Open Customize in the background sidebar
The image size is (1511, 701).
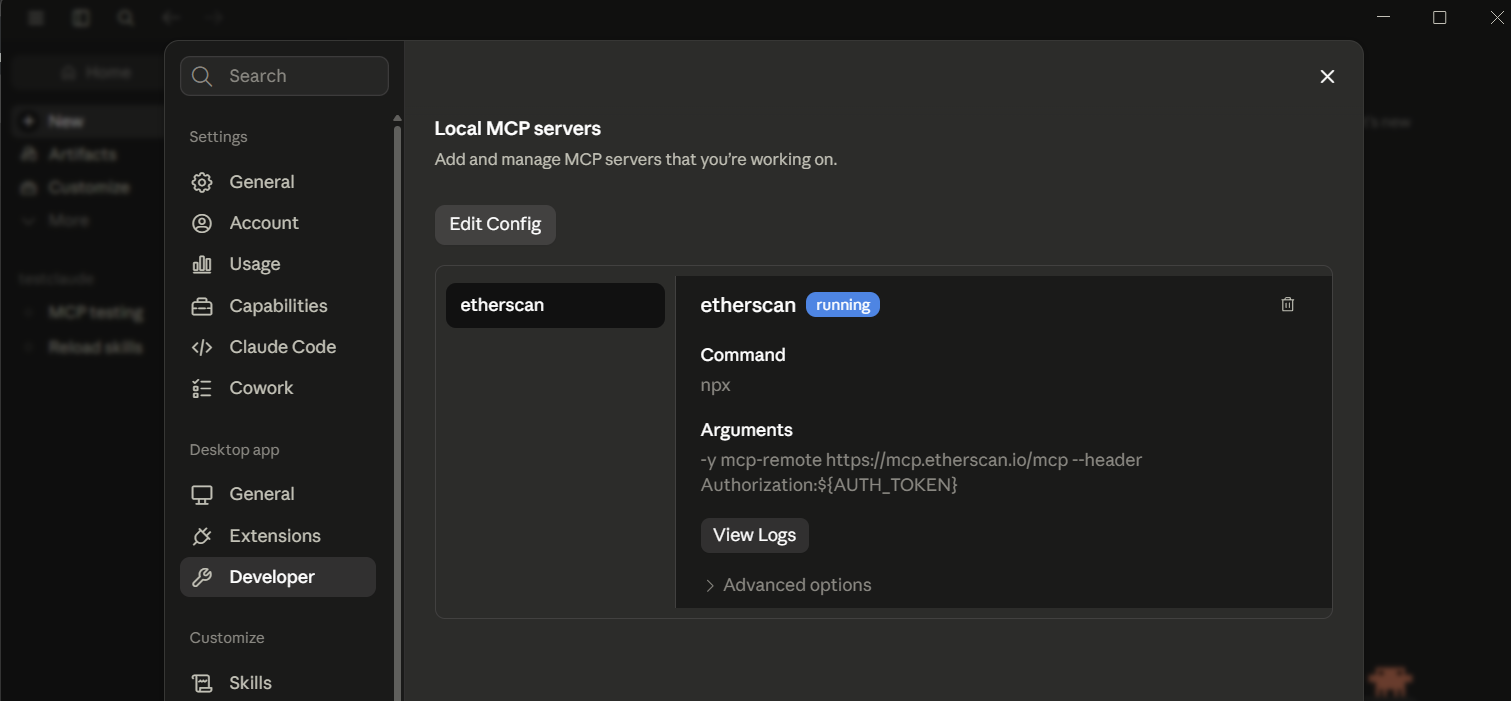88,187
